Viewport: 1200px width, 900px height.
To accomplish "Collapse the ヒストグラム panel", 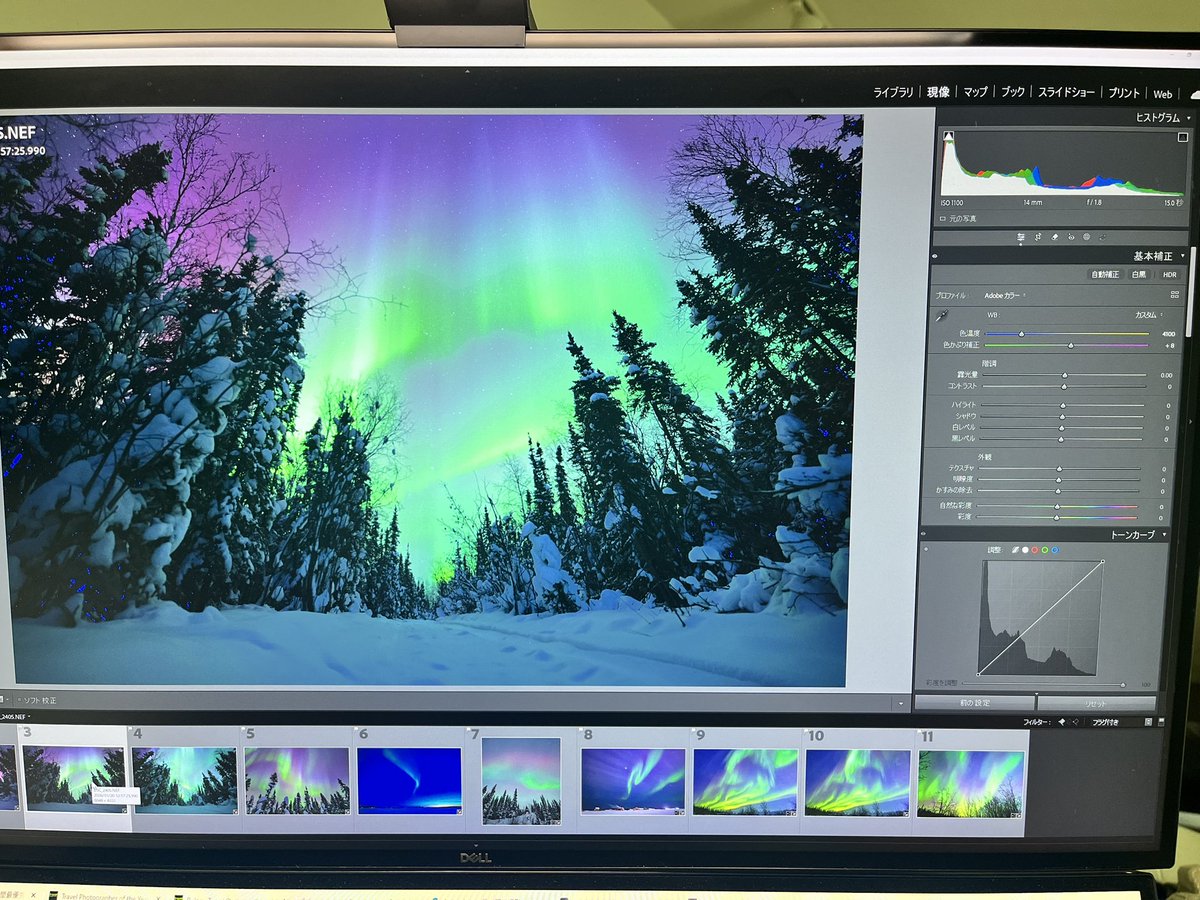I will pos(1189,118).
